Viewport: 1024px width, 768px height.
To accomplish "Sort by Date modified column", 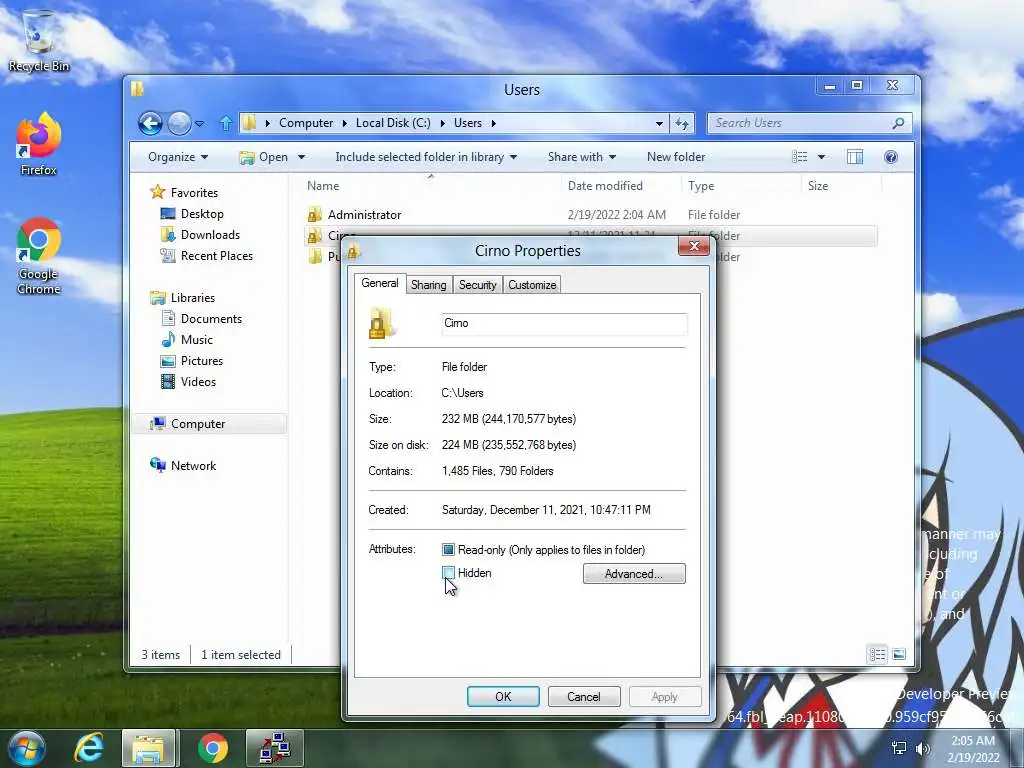I will (620, 185).
